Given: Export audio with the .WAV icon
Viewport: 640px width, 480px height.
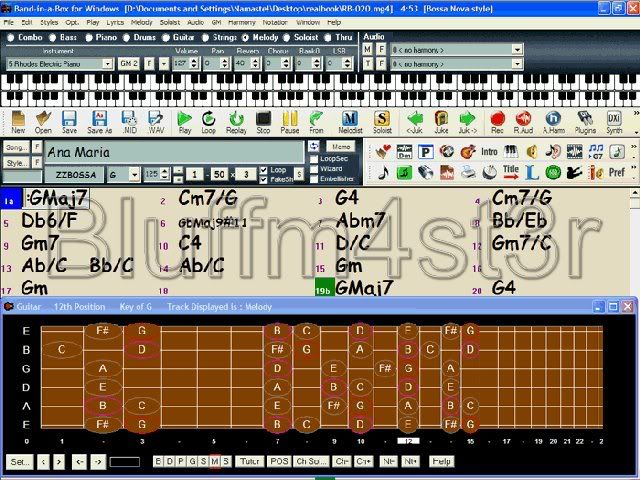Looking at the screenshot, I should pos(156,122).
